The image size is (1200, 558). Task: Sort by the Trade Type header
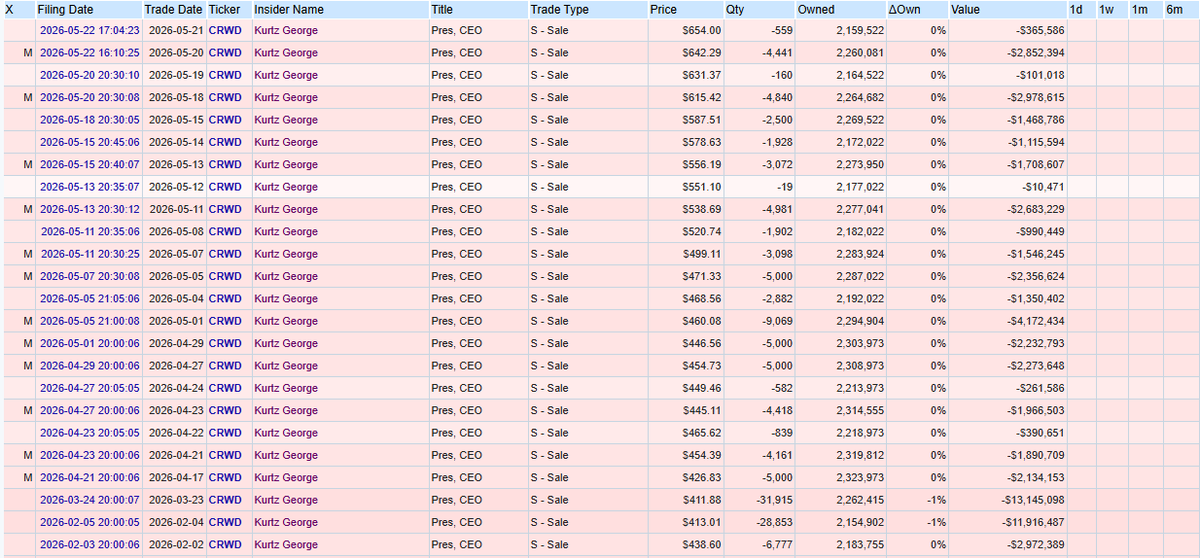pyautogui.click(x=559, y=9)
